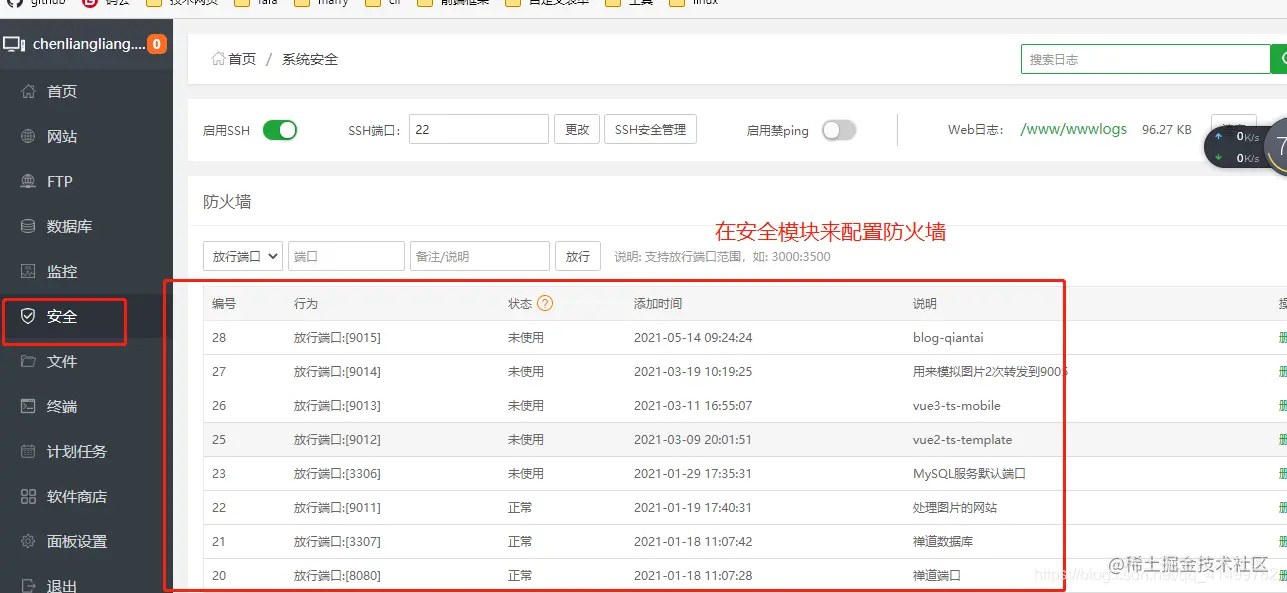Click timestamp 2021-01-29 17:35:31
Viewport: 1287px width, 593px height.
point(693,473)
